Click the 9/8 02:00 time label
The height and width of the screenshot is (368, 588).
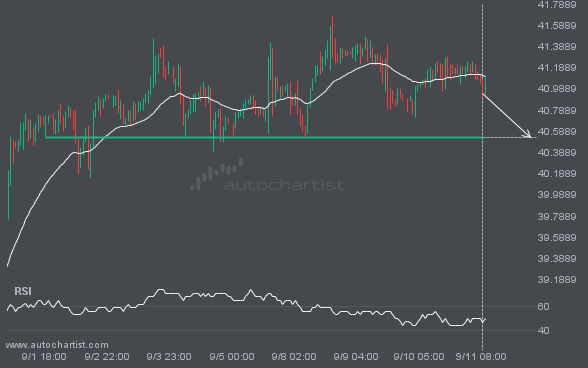tap(294, 356)
